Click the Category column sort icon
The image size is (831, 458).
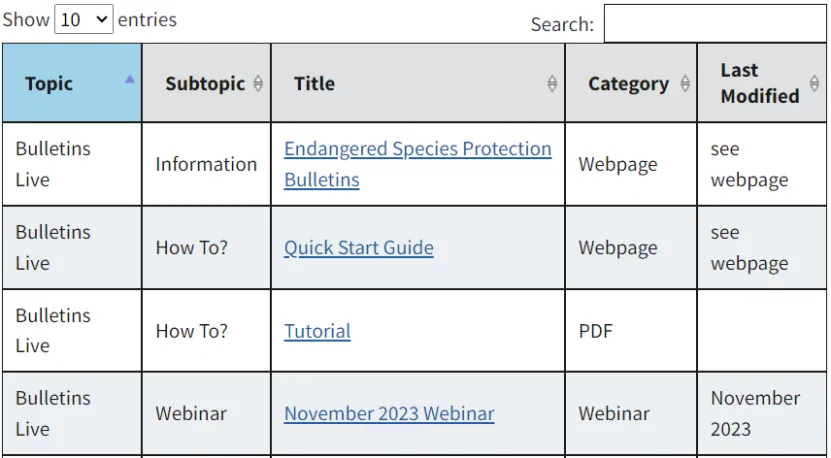point(685,83)
